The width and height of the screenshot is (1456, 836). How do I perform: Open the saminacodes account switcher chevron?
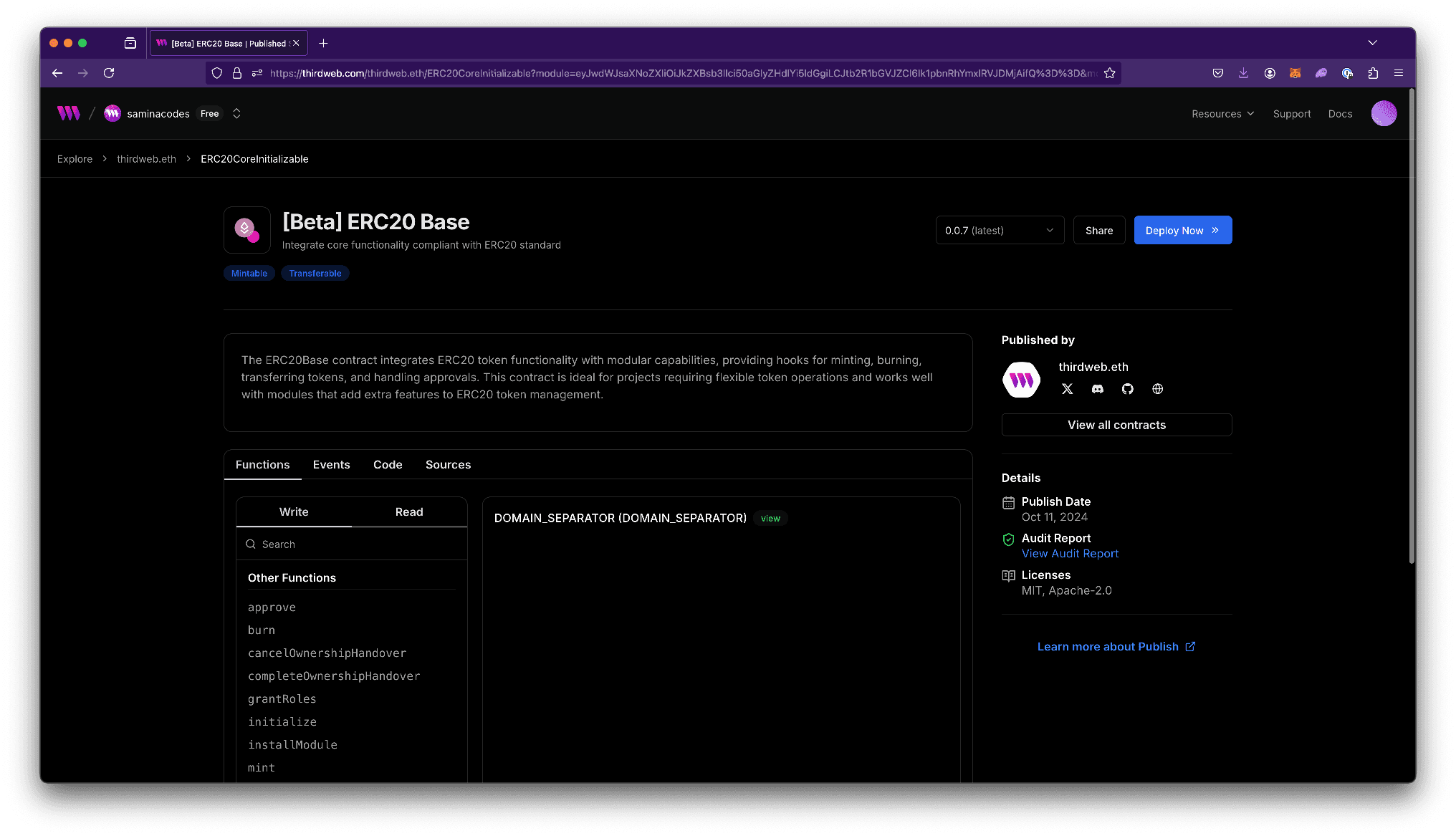pyautogui.click(x=236, y=113)
